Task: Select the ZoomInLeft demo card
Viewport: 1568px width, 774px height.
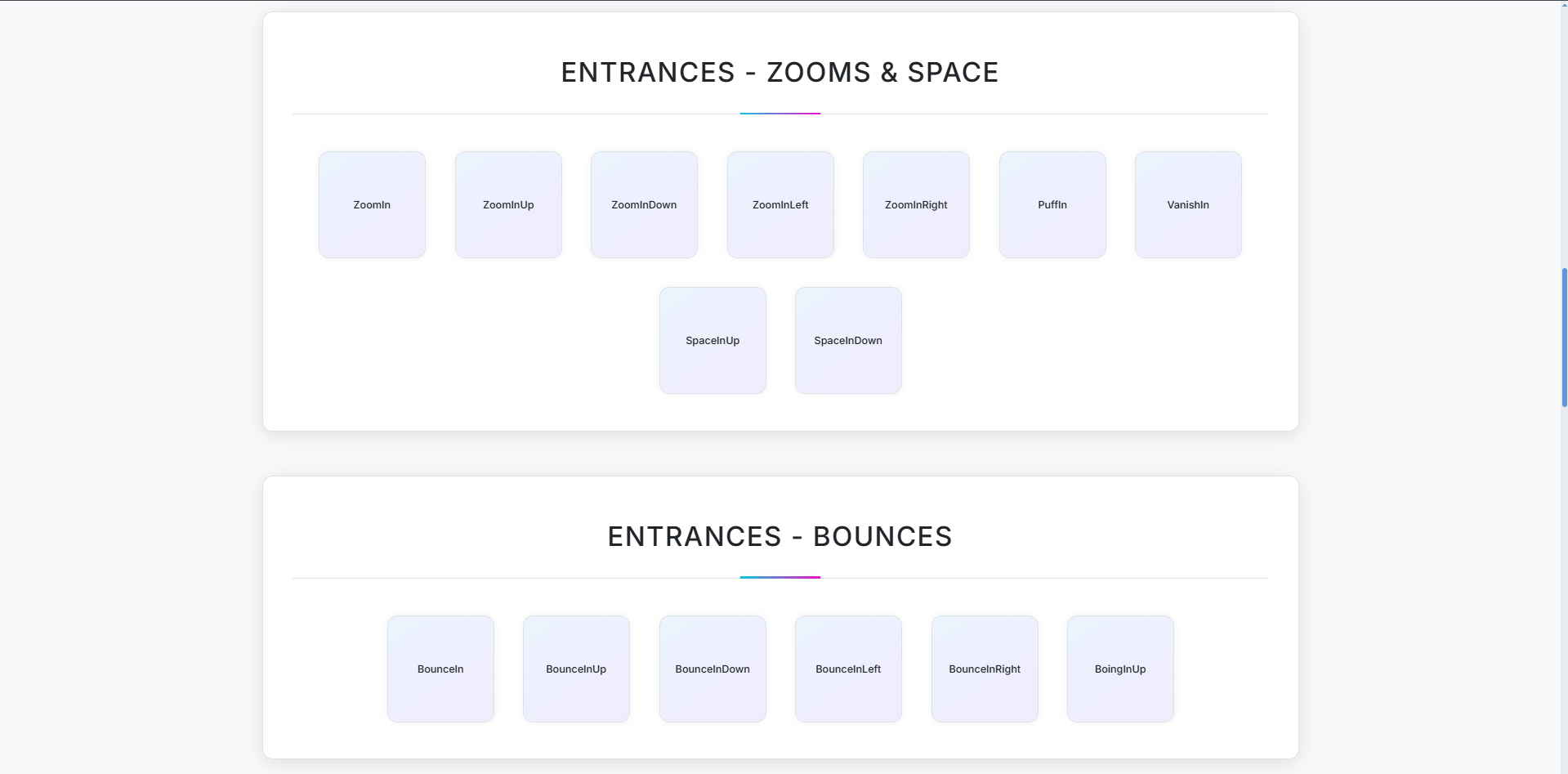Action: (780, 204)
